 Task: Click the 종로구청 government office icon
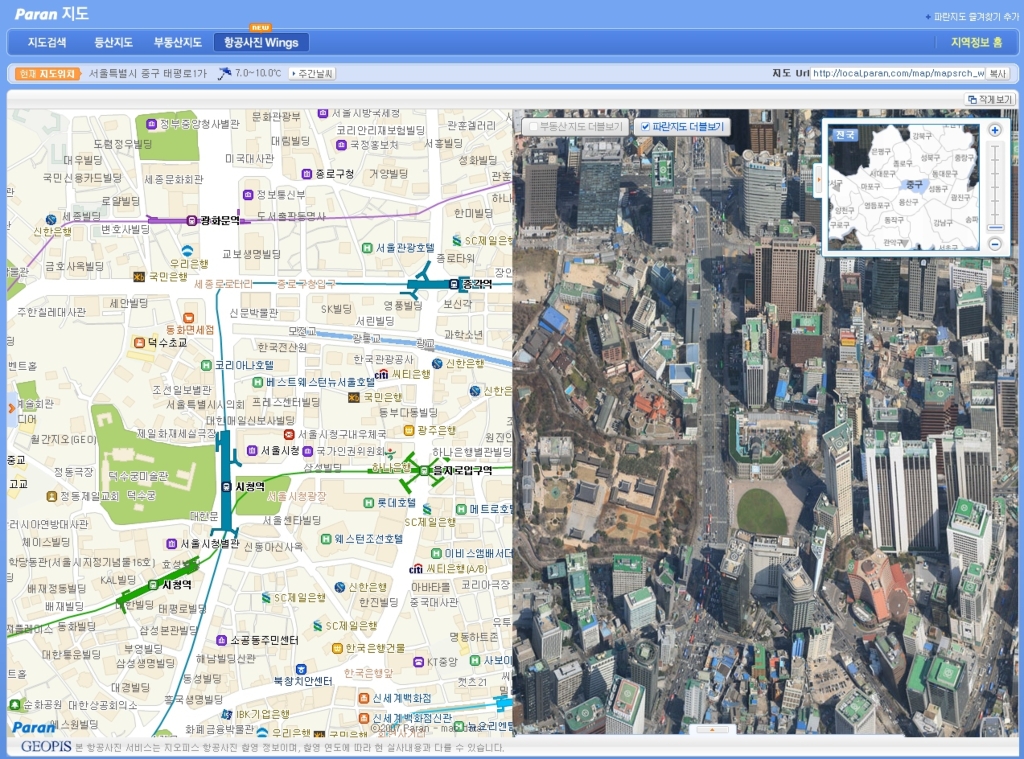coord(306,174)
